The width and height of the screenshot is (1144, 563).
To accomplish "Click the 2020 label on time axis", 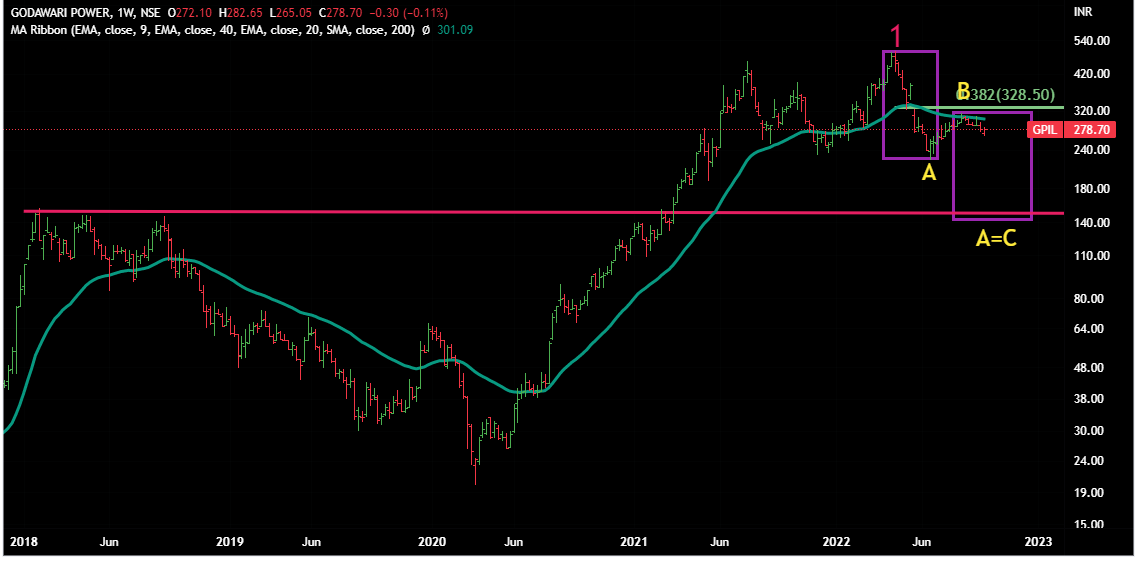I will click(x=431, y=542).
